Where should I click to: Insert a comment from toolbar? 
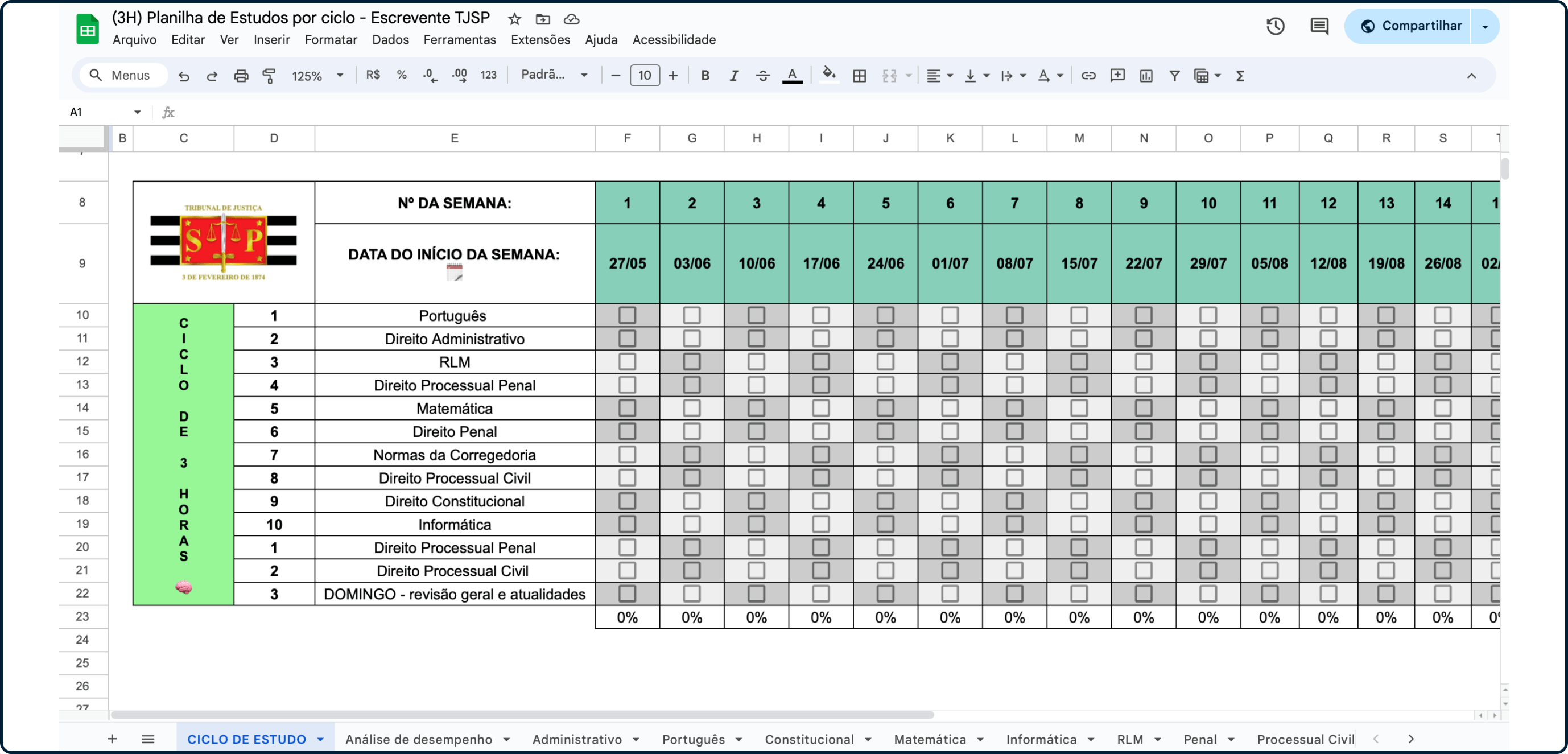pyautogui.click(x=1117, y=76)
